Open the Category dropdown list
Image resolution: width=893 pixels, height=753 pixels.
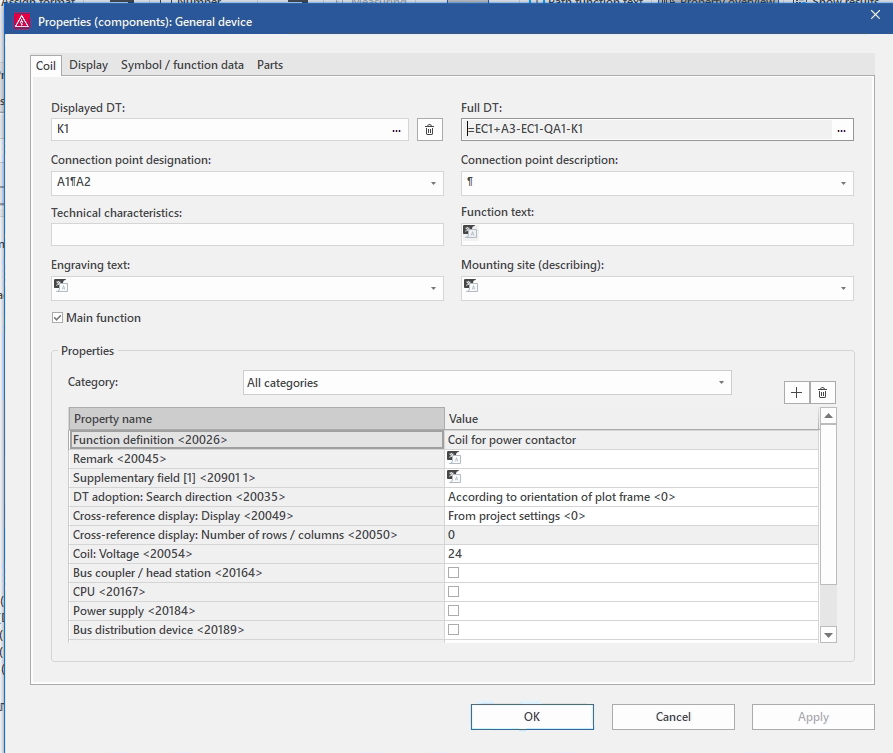(721, 383)
